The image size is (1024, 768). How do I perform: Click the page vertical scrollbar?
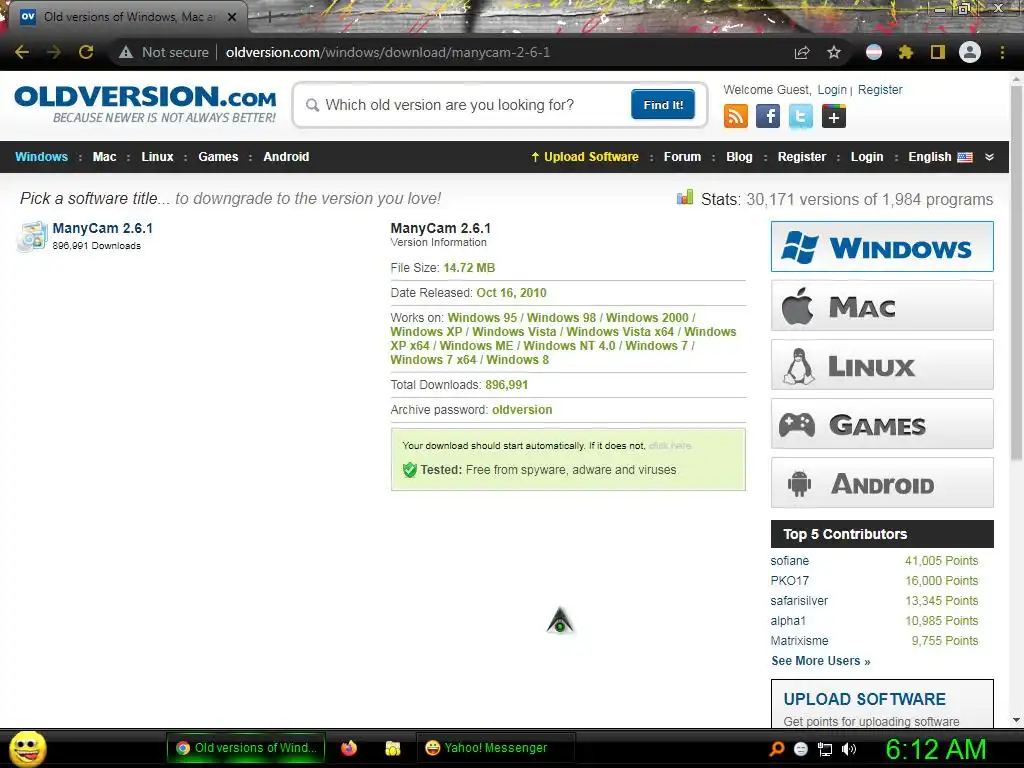pos(1016,271)
